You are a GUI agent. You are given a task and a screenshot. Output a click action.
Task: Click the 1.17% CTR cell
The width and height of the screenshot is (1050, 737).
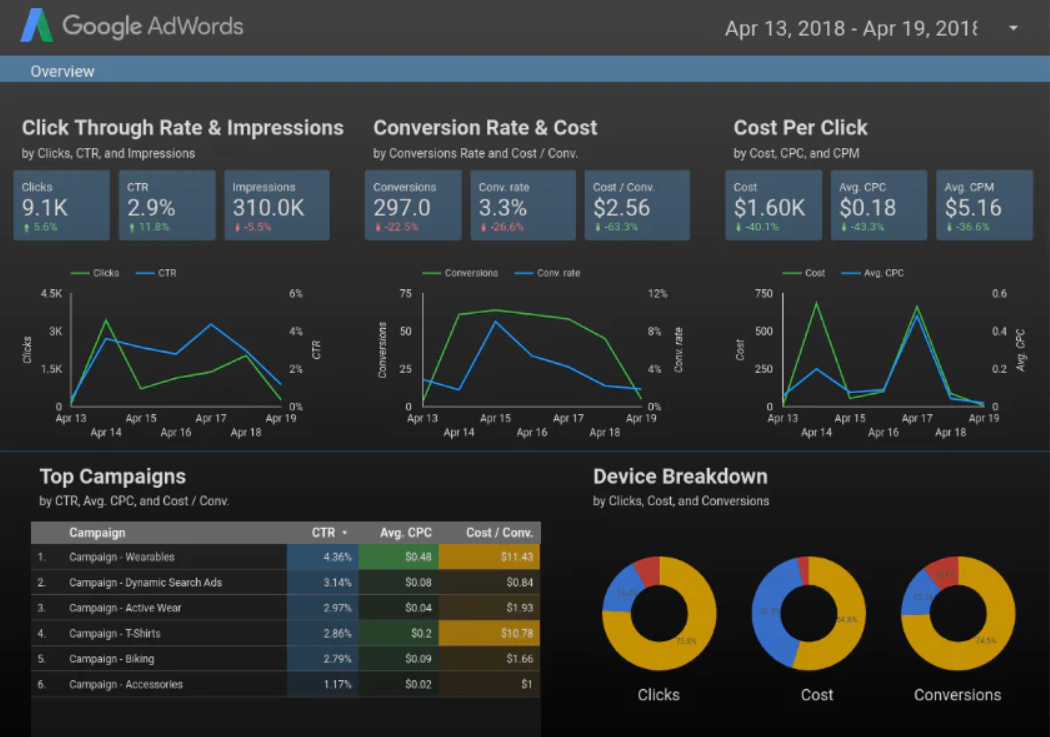coord(323,684)
